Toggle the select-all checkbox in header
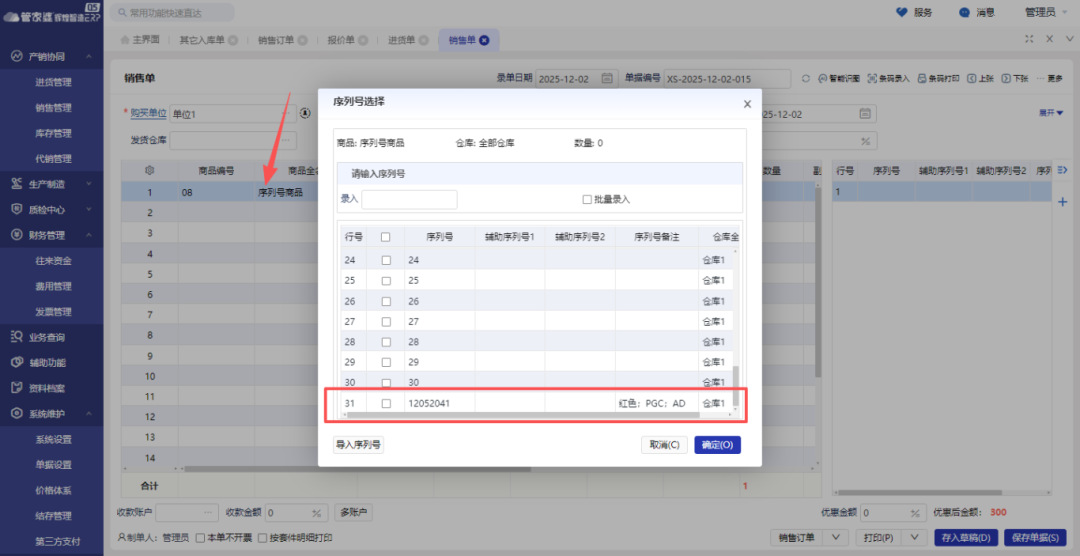The width and height of the screenshot is (1080, 556). click(x=386, y=237)
